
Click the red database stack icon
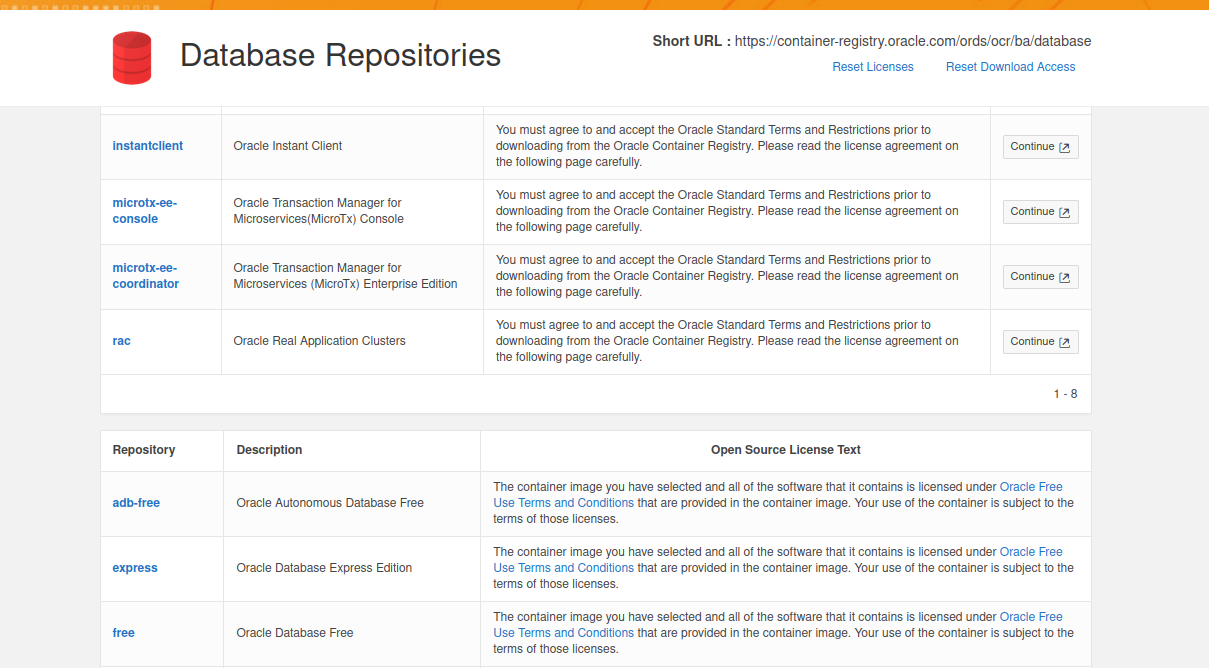click(132, 57)
